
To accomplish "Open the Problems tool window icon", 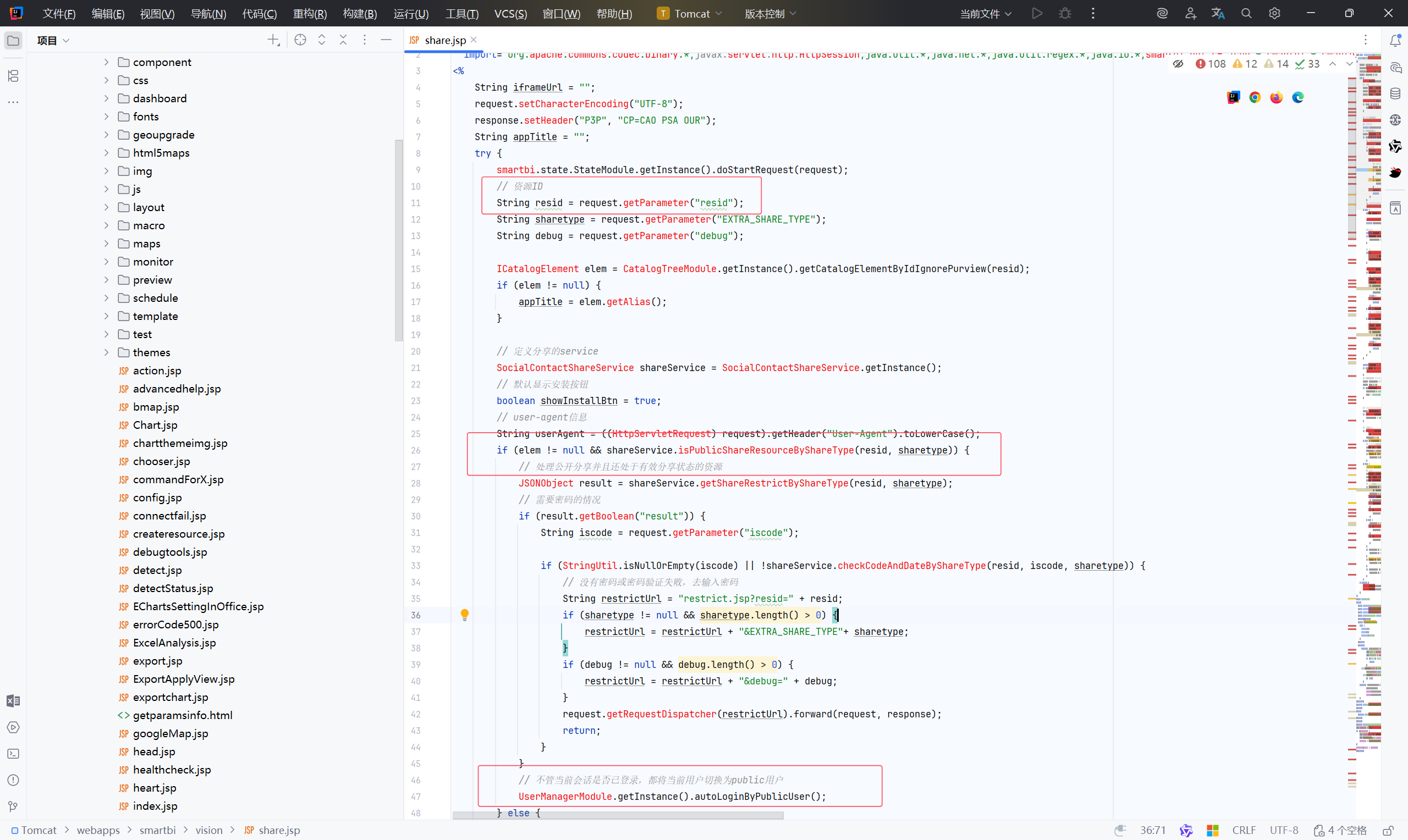I will coord(13,780).
